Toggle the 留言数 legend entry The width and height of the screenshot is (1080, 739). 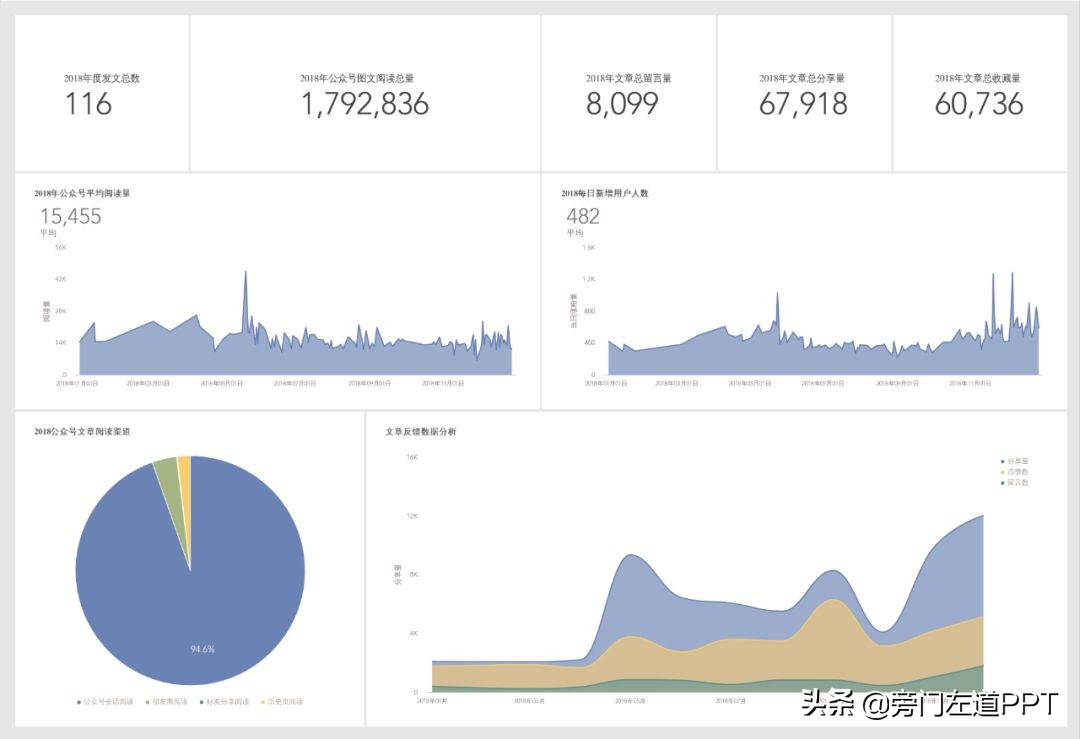1014,483
